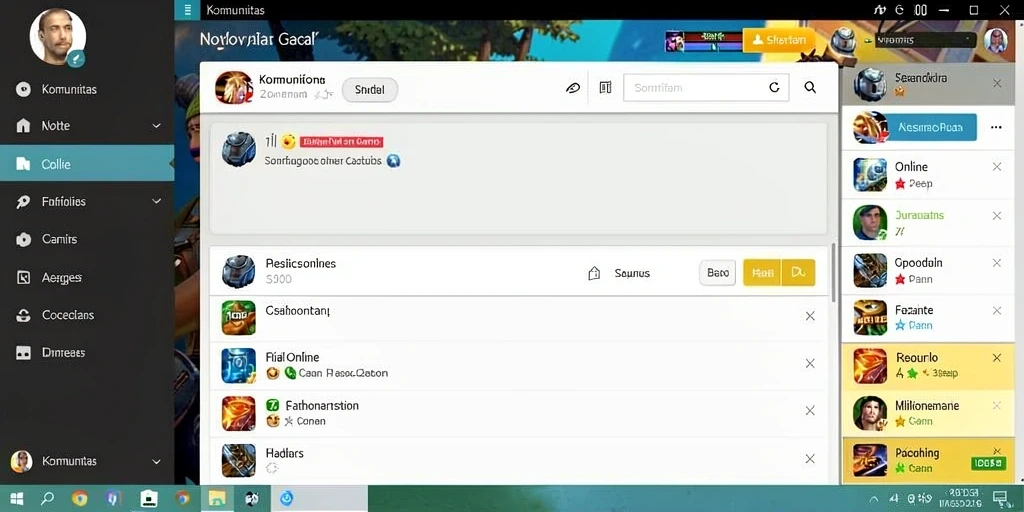
Task: Open the Fathonartstion game icon
Action: click(x=238, y=413)
